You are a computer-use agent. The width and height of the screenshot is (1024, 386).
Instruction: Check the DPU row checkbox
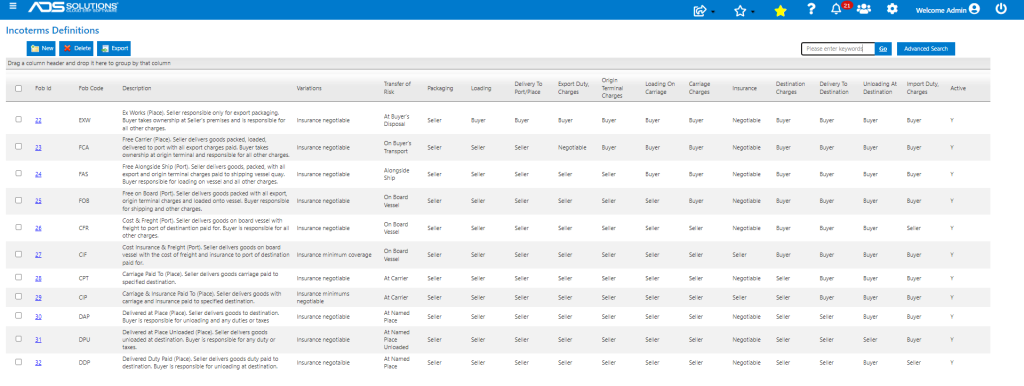pos(18,339)
